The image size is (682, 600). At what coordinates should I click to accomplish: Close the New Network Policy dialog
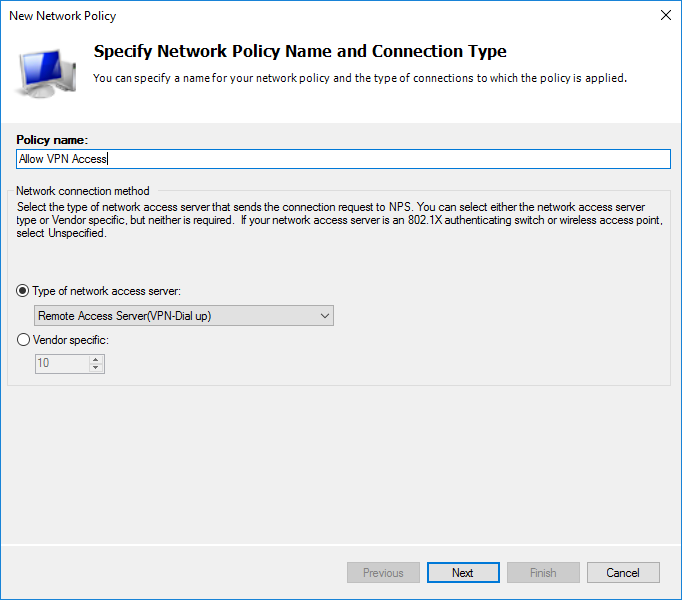(x=665, y=15)
